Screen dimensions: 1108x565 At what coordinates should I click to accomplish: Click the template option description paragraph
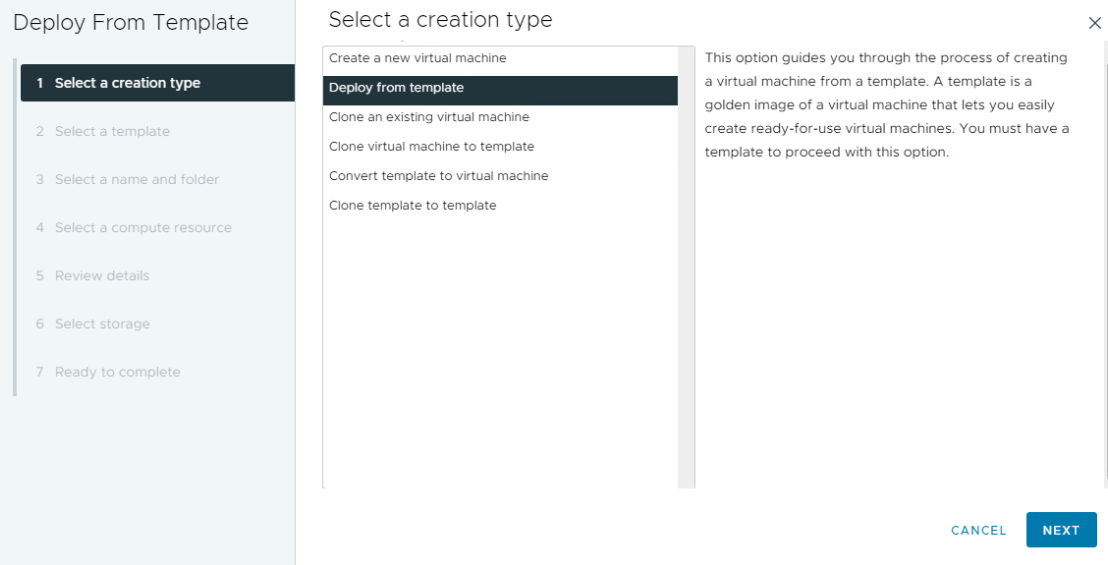pyautogui.click(x=887, y=105)
